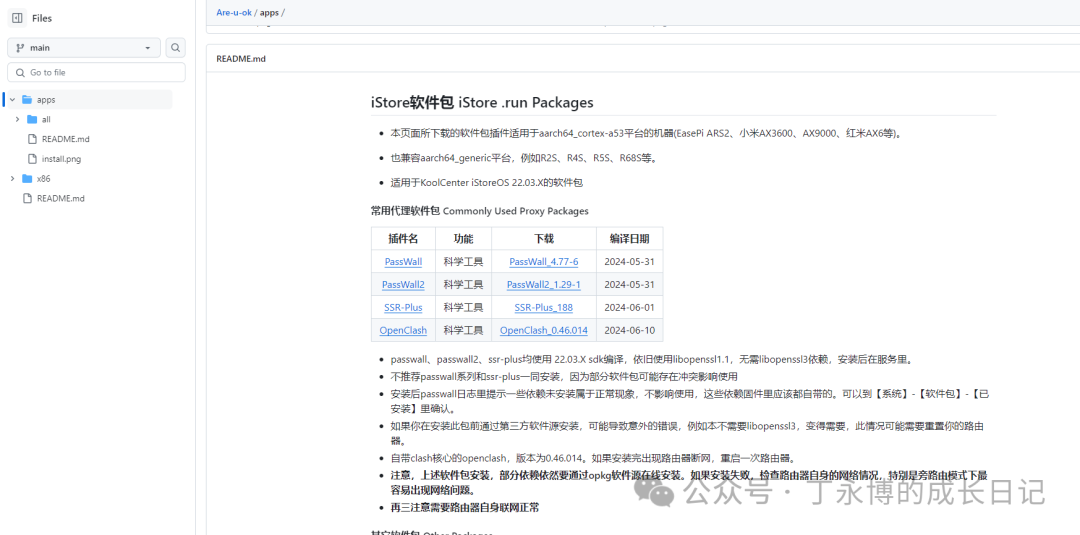Open the PassWall plugin link
The height and width of the screenshot is (535, 1080).
pyautogui.click(x=404, y=262)
